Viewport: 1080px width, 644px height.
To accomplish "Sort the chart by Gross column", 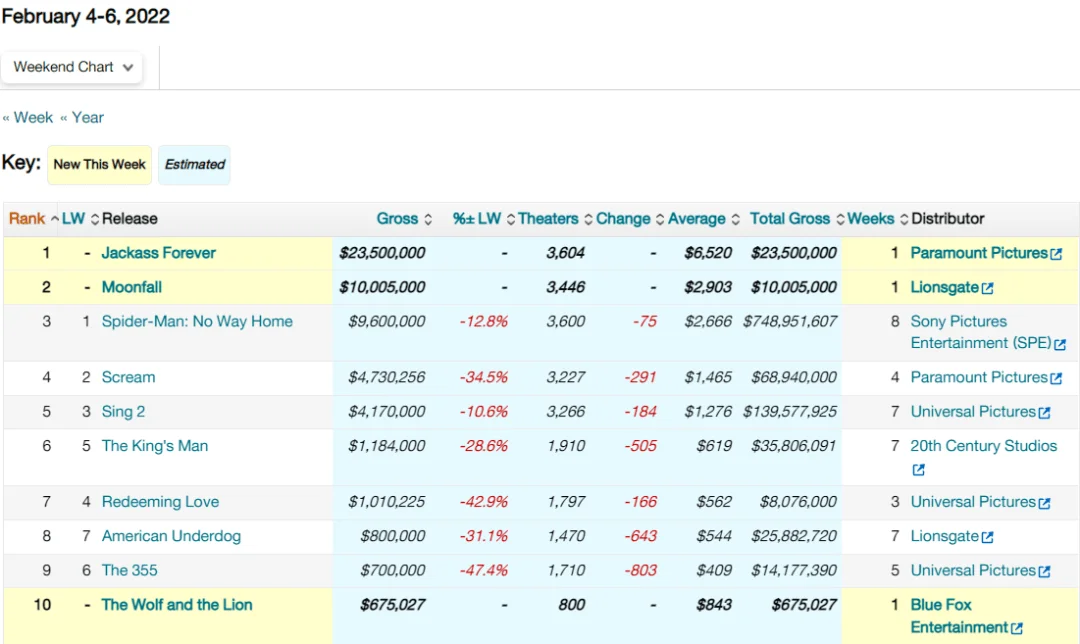I will 428,218.
